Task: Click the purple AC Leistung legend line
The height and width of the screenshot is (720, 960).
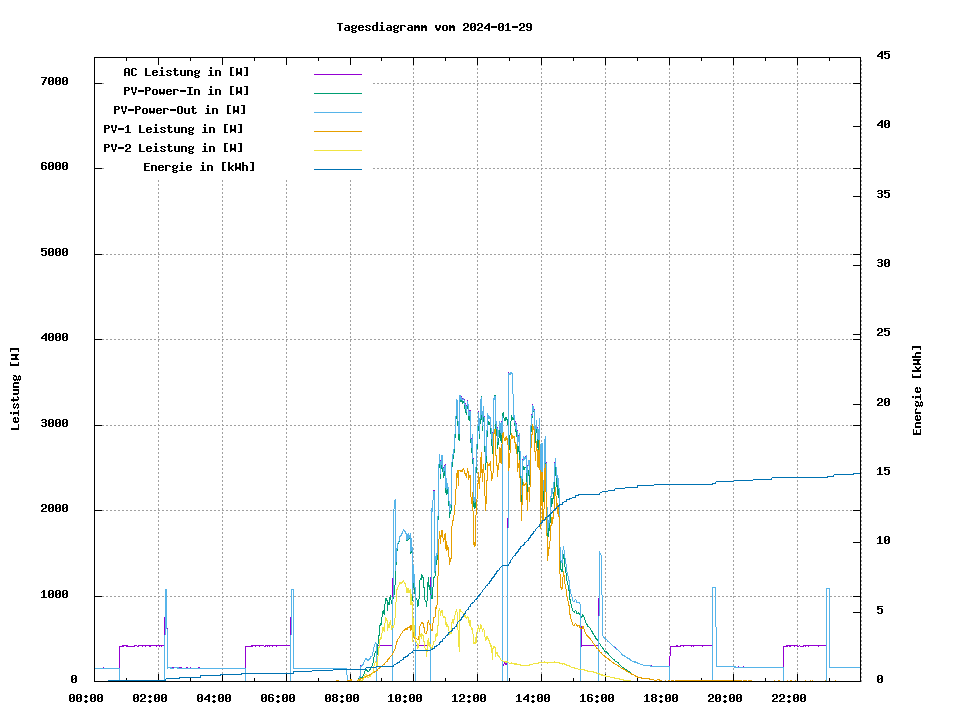Action: tap(337, 73)
